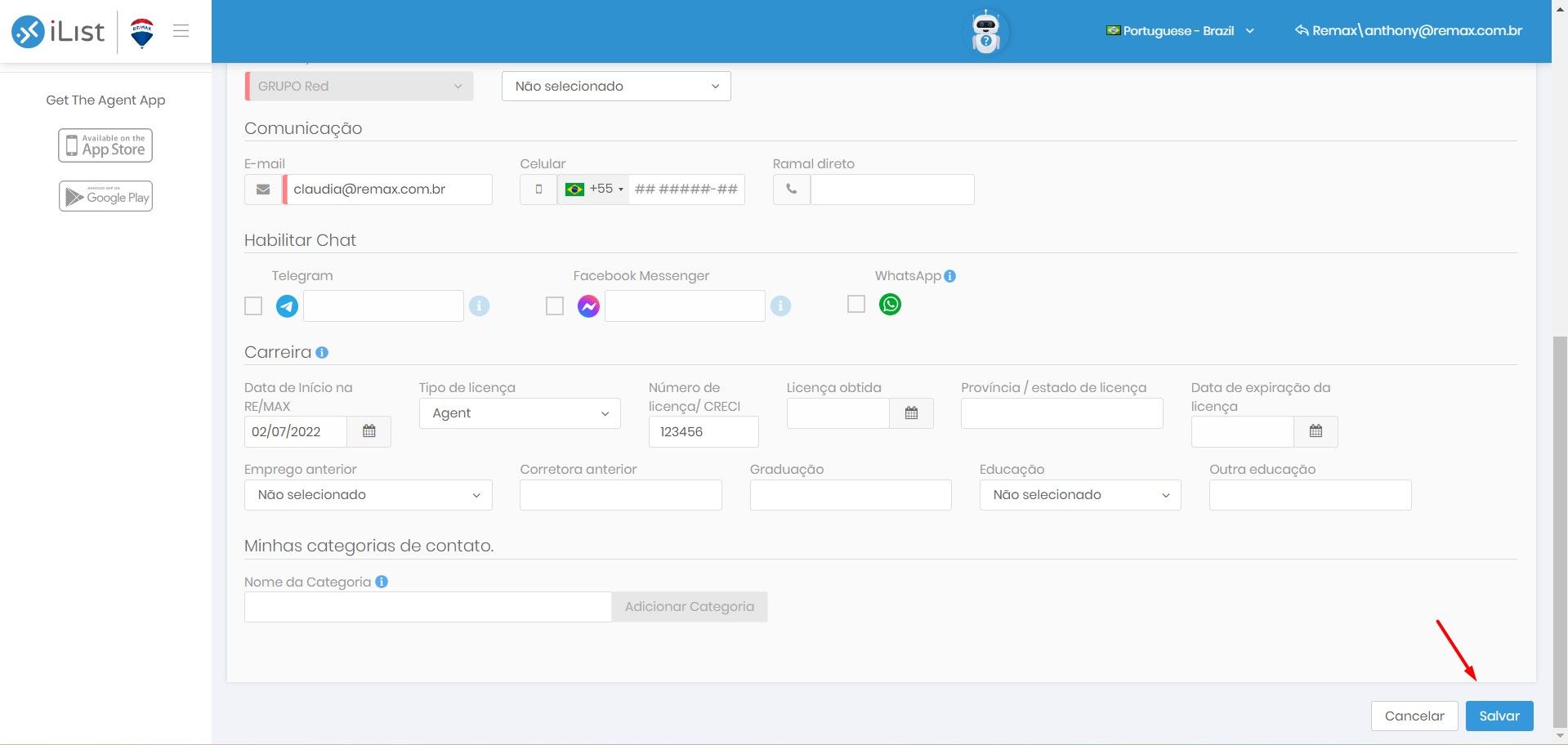Click the Telegram logo icon

click(287, 306)
